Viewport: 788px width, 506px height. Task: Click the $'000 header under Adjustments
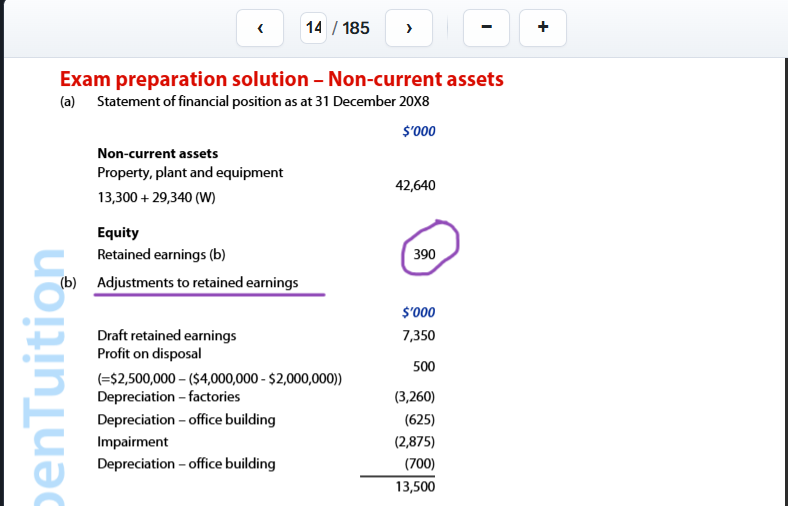(419, 313)
